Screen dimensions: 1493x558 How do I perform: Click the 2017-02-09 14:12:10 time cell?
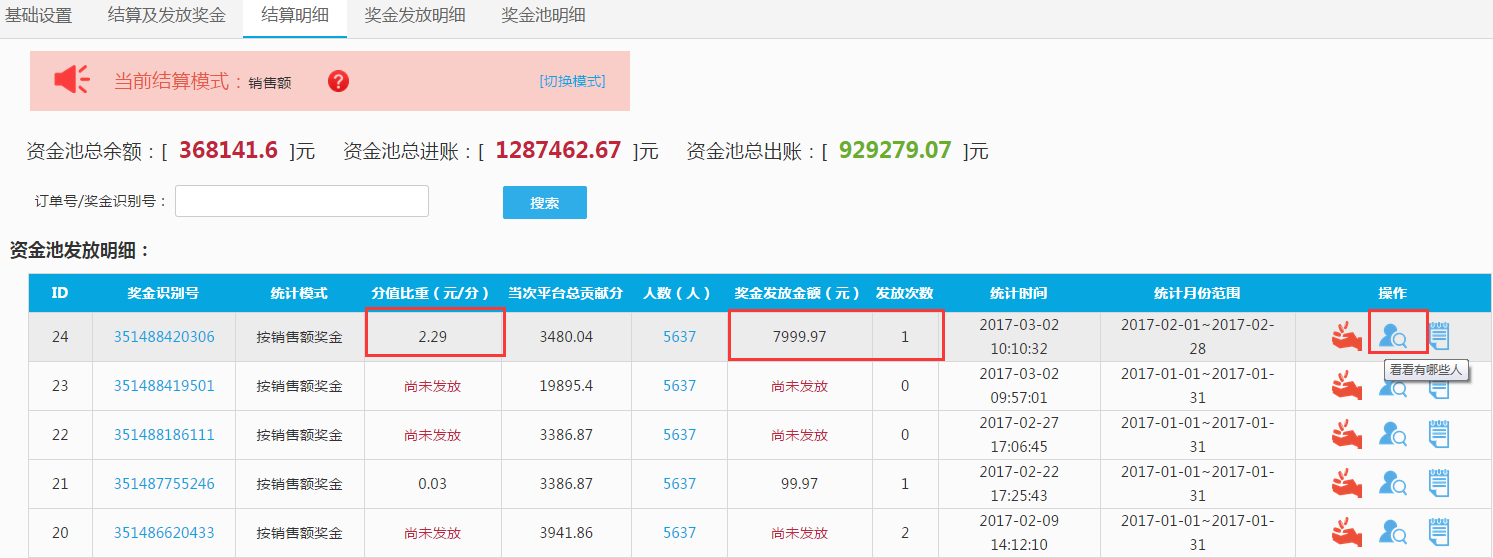[1019, 533]
